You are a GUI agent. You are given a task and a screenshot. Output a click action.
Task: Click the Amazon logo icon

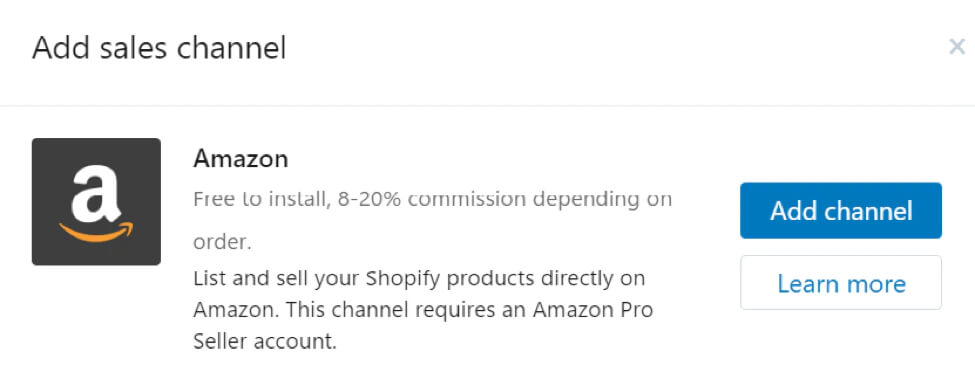coord(96,201)
